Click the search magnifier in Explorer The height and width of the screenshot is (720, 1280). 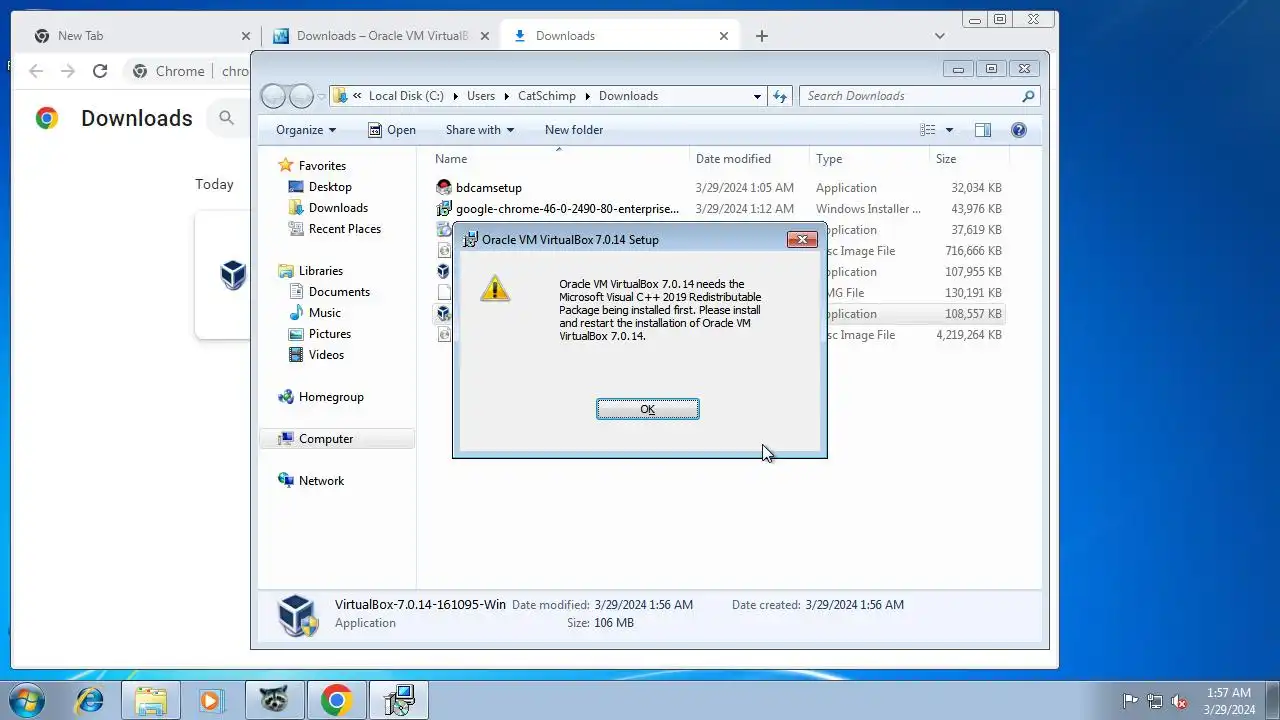1028,96
